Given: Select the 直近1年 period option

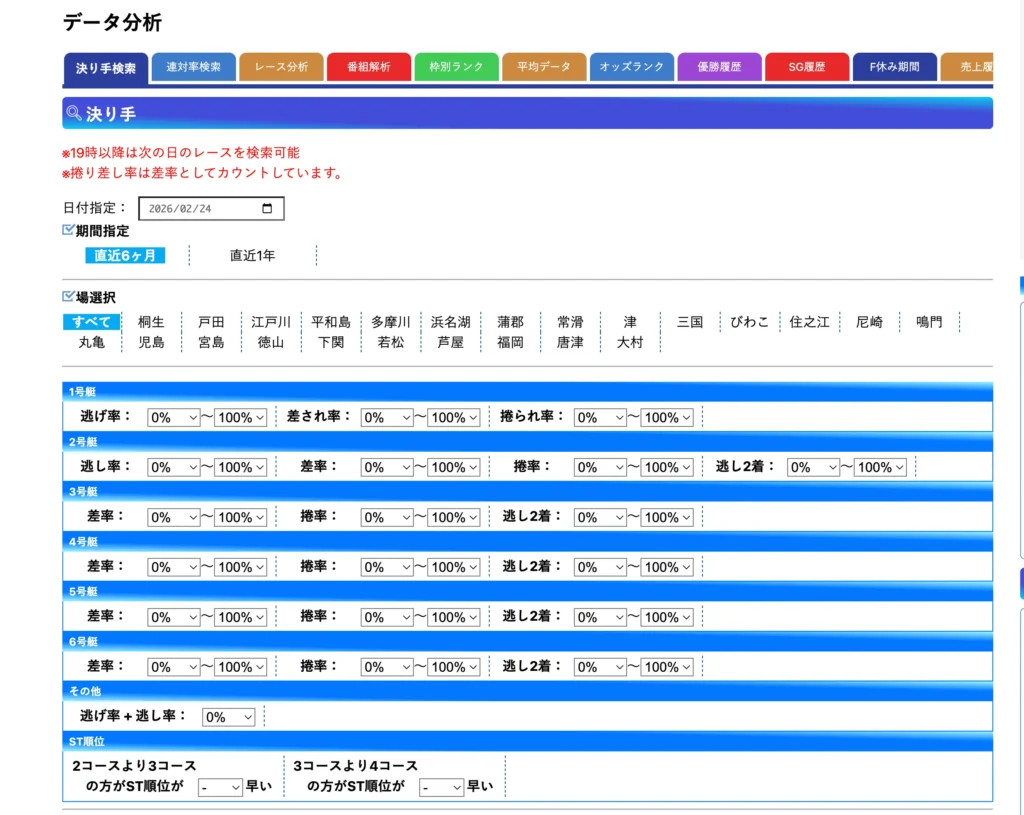Looking at the screenshot, I should point(251,255).
